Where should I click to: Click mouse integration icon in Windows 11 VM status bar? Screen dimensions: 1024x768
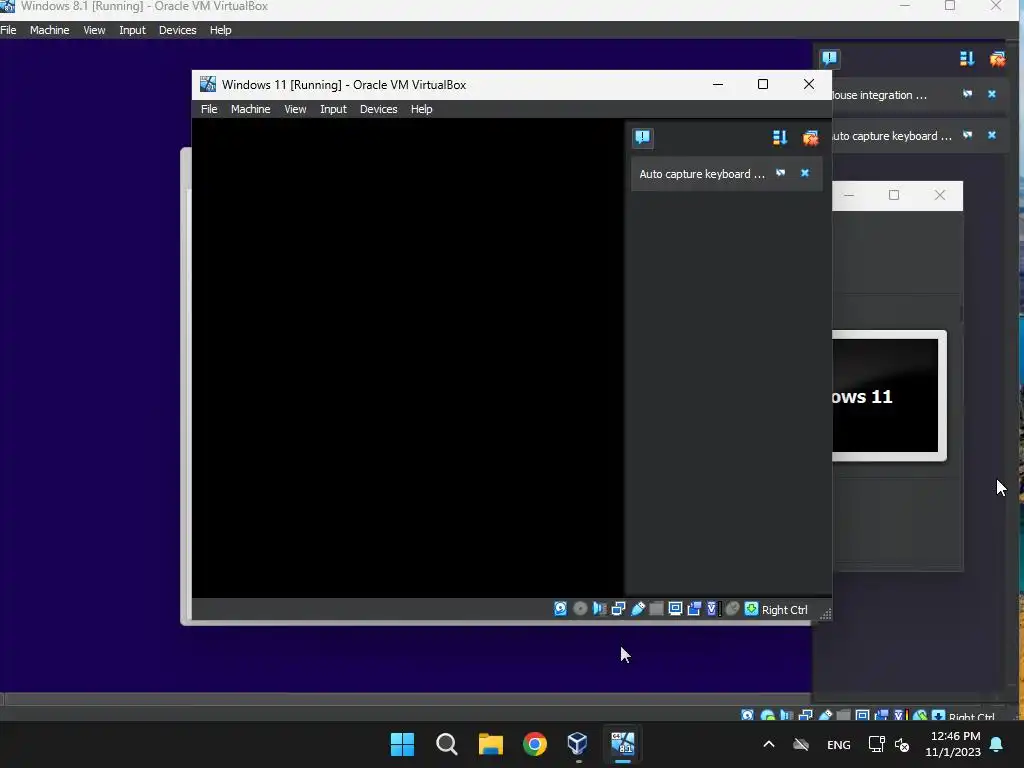(733, 609)
